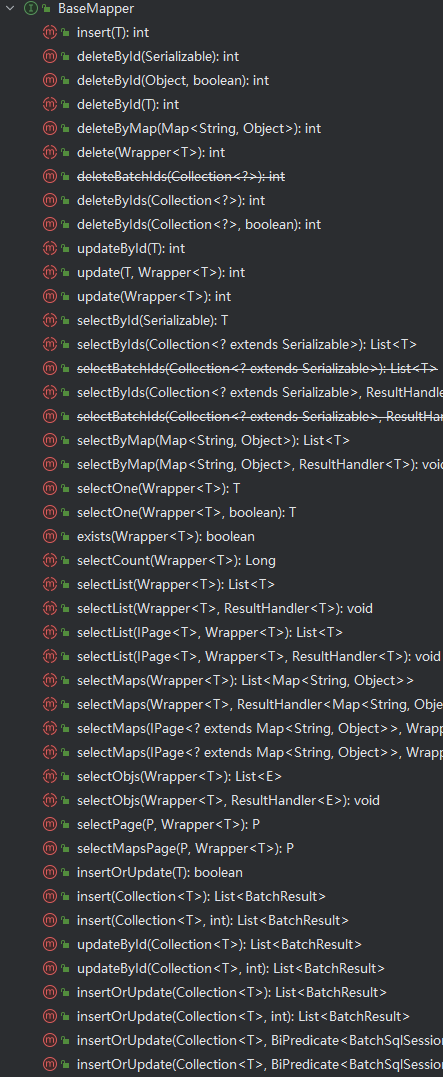
Task: Select selectMaps(Wrapper<T>, ResultHandler<Map...) method
Action: click(260, 705)
